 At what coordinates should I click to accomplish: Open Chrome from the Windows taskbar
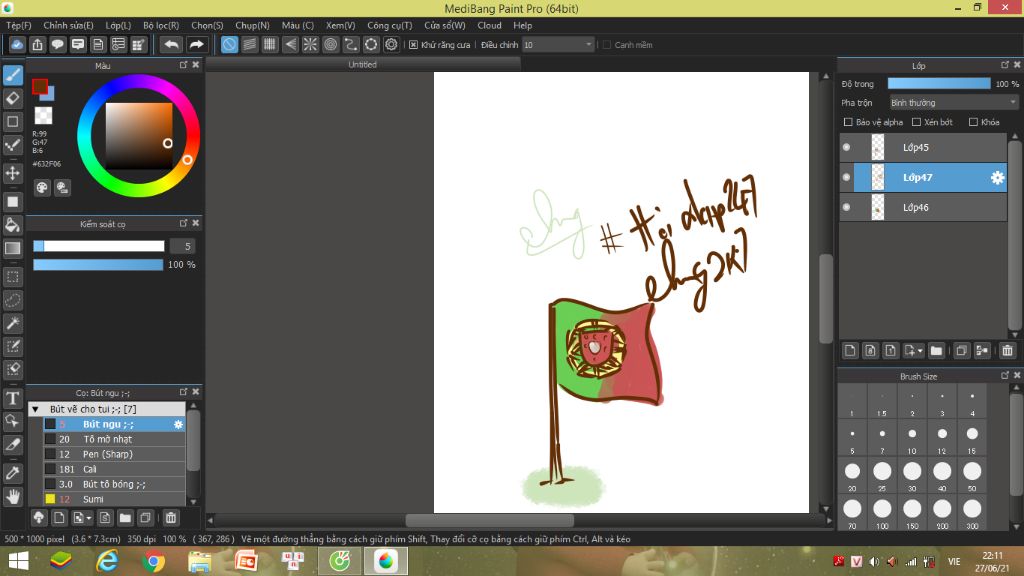click(x=153, y=561)
